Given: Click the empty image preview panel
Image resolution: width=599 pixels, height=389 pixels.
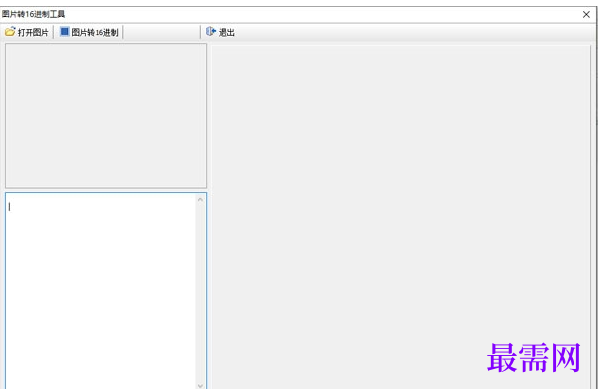Looking at the screenshot, I should (x=106, y=115).
